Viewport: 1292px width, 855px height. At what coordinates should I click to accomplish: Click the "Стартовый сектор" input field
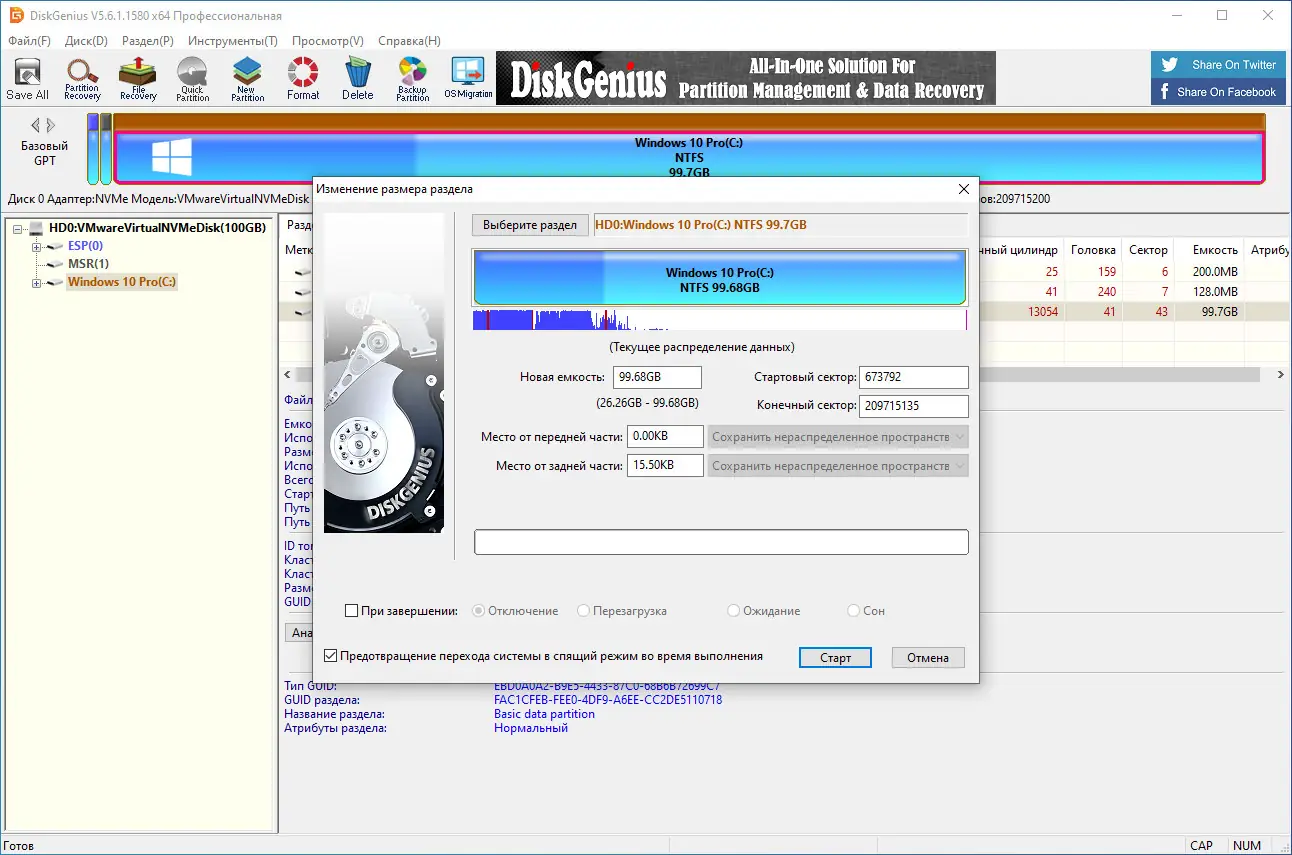(913, 377)
